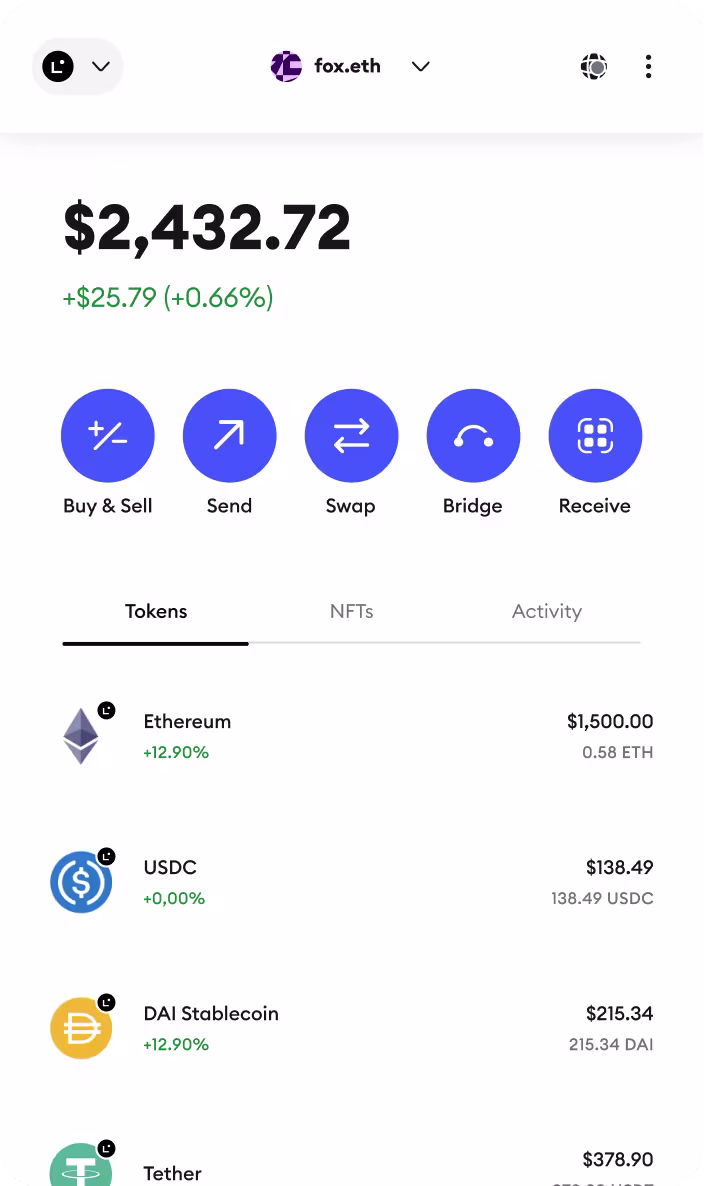704x1186 pixels.
Task: Click the $2,432.72 total balance
Action: pyautogui.click(x=207, y=228)
